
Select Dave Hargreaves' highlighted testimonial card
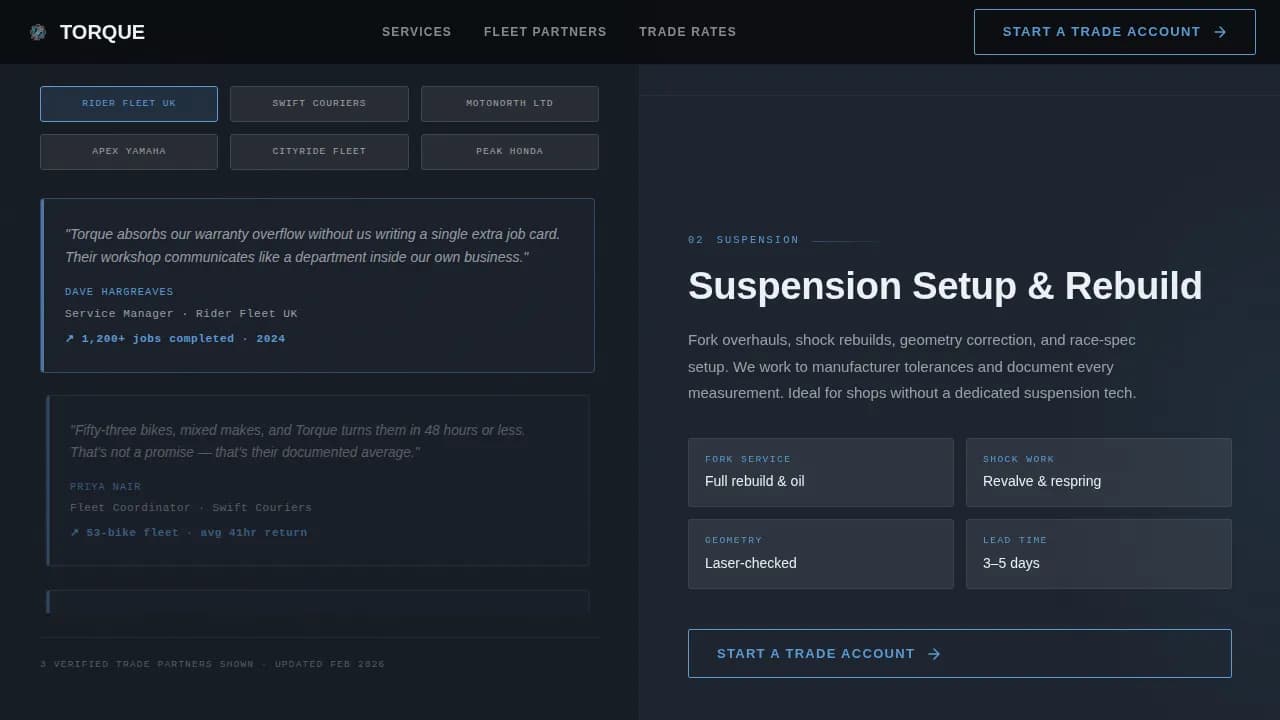[x=317, y=285]
